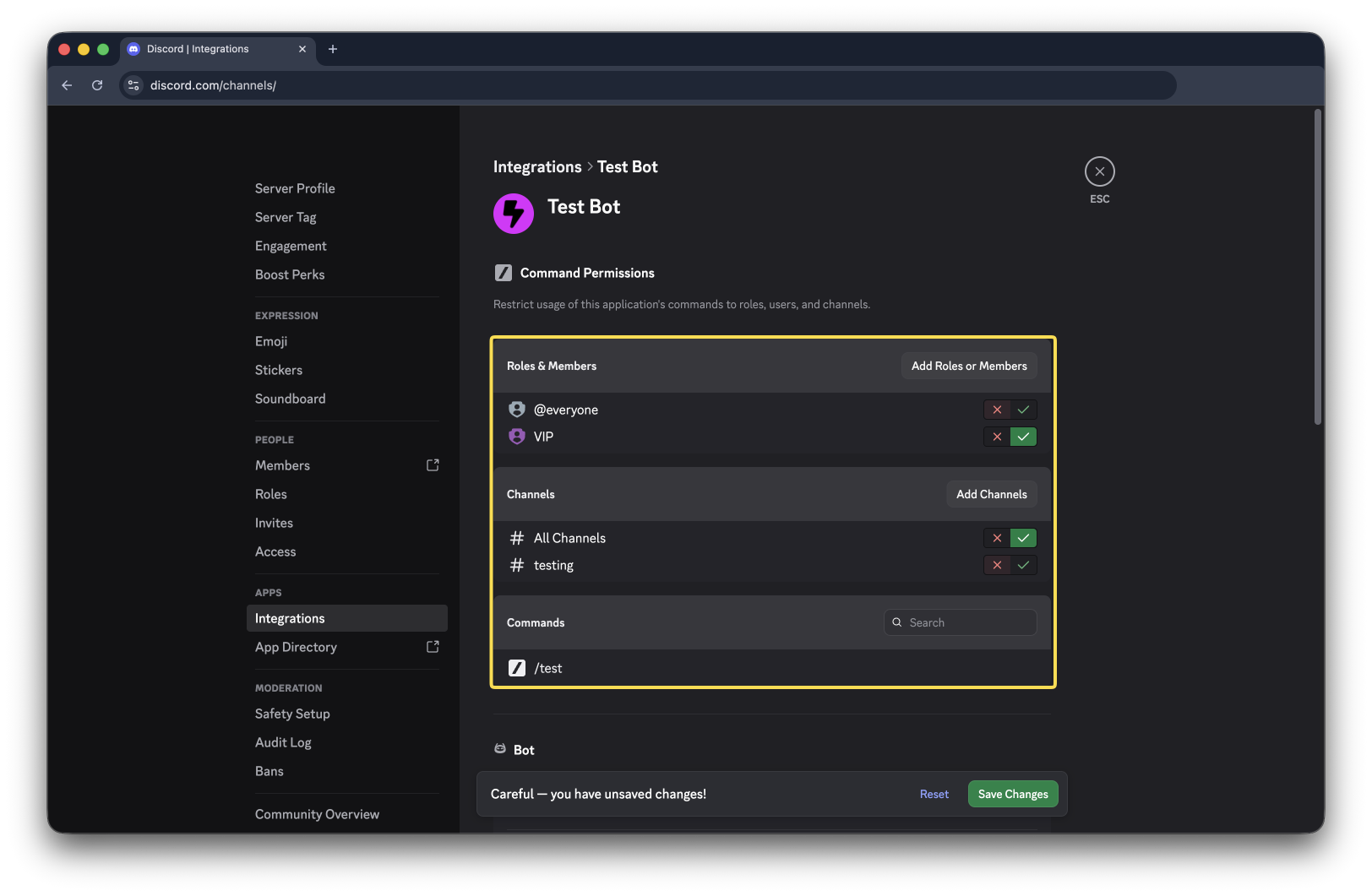This screenshot has height=896, width=1372.
Task: Select Emoji in the sidebar
Action: 346,341
